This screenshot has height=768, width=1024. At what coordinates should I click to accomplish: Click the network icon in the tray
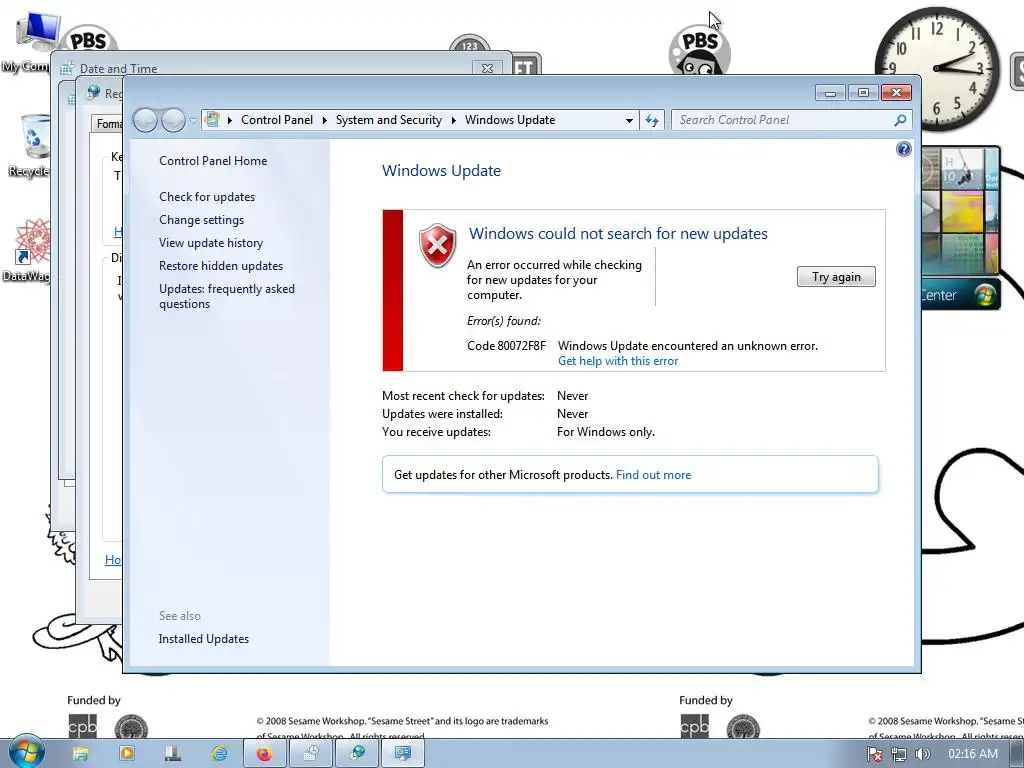(899, 754)
